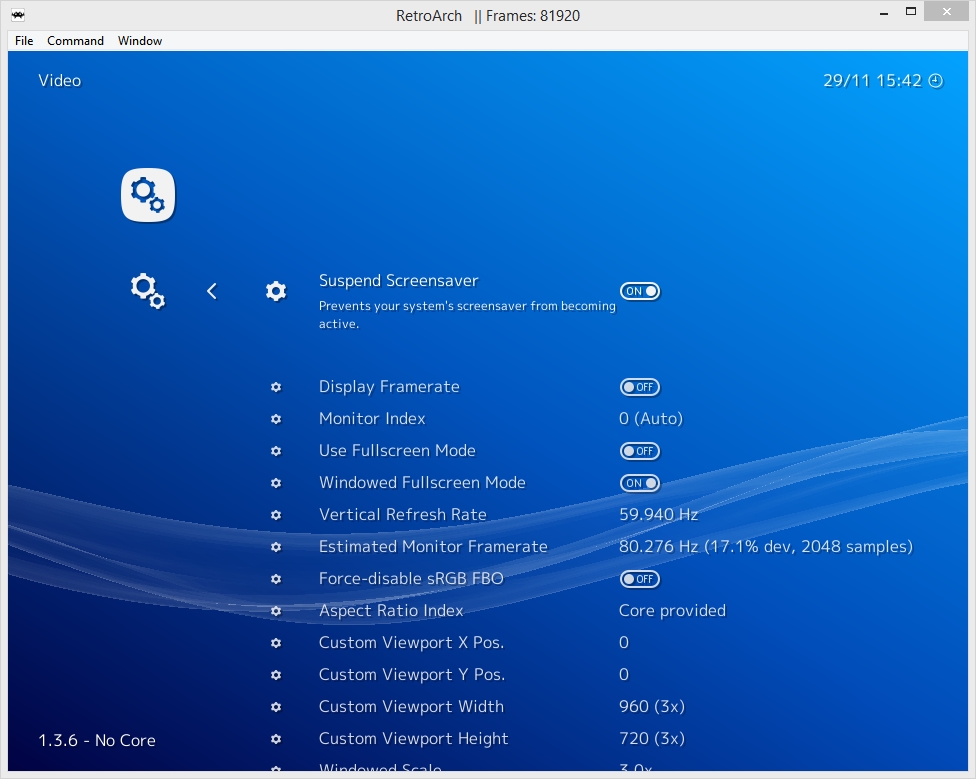Click the gear icon beside Use Fullscreen Mode

(x=276, y=451)
